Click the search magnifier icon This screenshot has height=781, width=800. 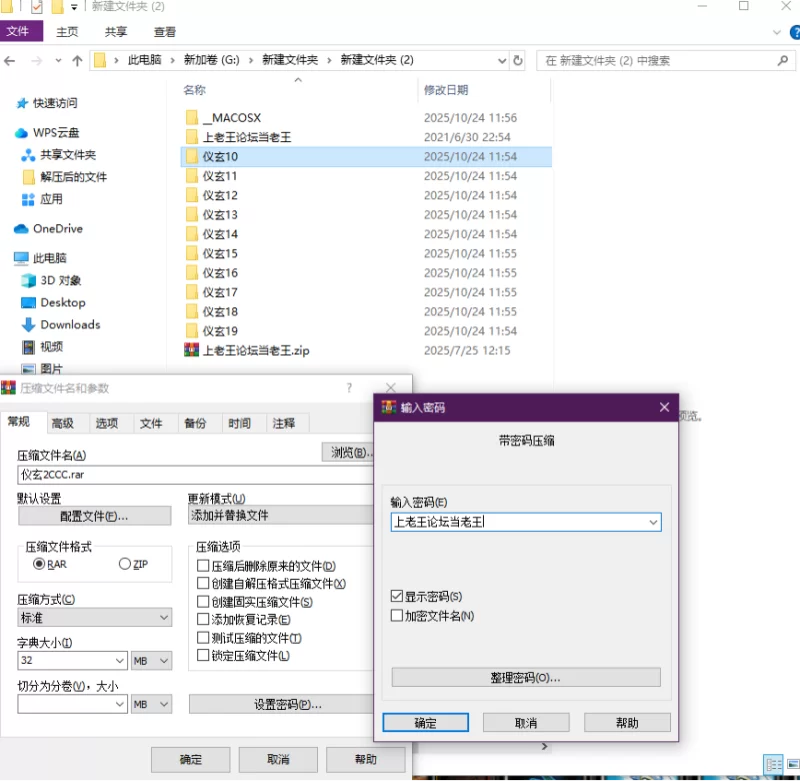click(783, 61)
